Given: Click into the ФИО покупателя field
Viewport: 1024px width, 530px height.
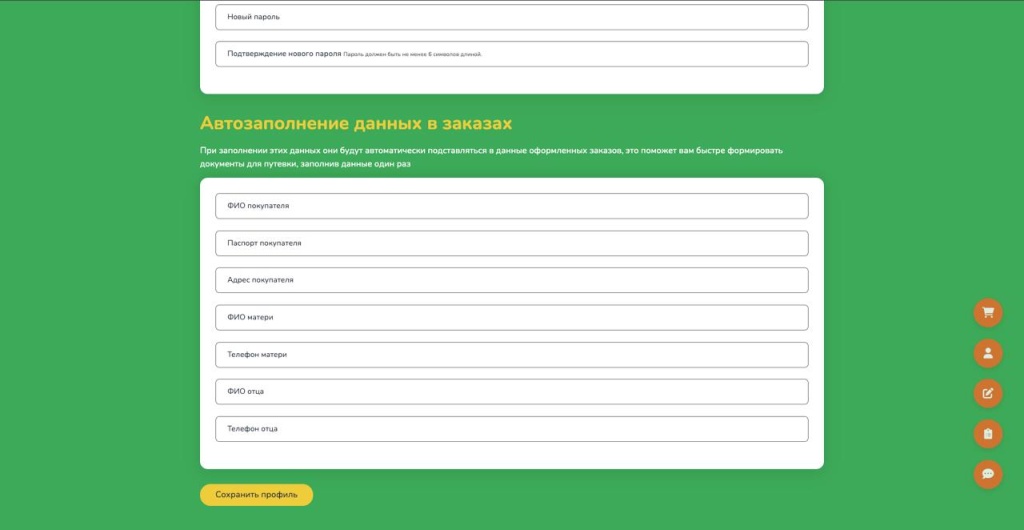Looking at the screenshot, I should (511, 206).
